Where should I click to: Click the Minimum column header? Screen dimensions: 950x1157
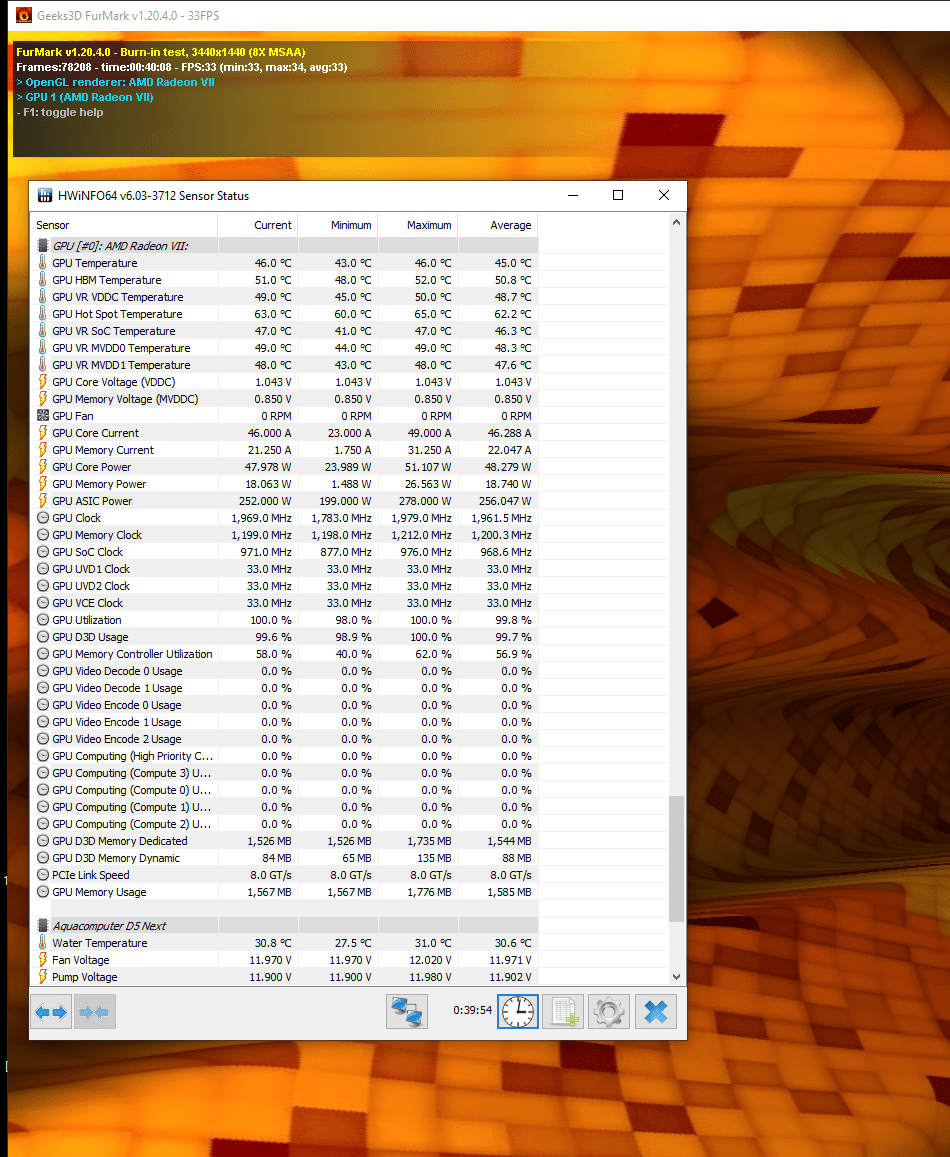point(338,225)
